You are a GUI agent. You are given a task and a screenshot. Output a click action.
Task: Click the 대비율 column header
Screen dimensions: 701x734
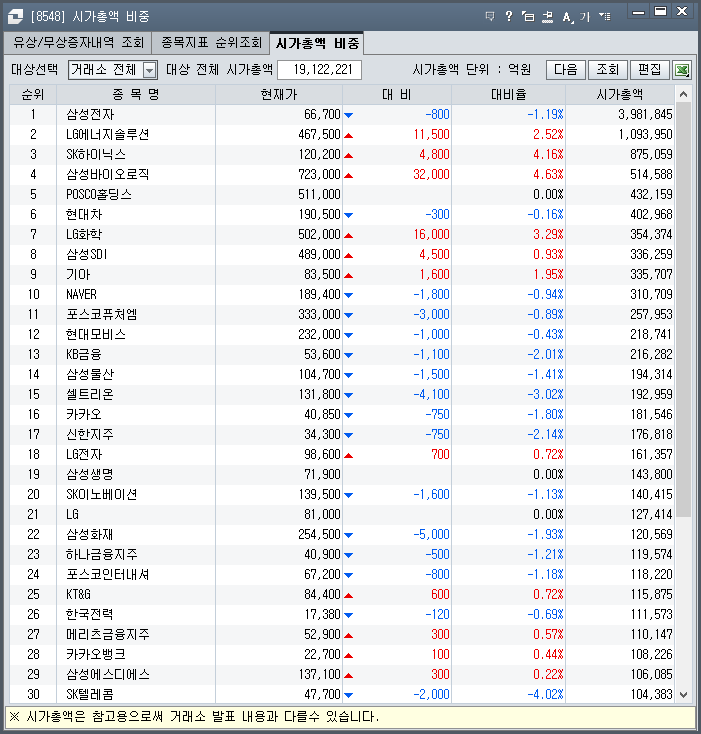pos(509,95)
